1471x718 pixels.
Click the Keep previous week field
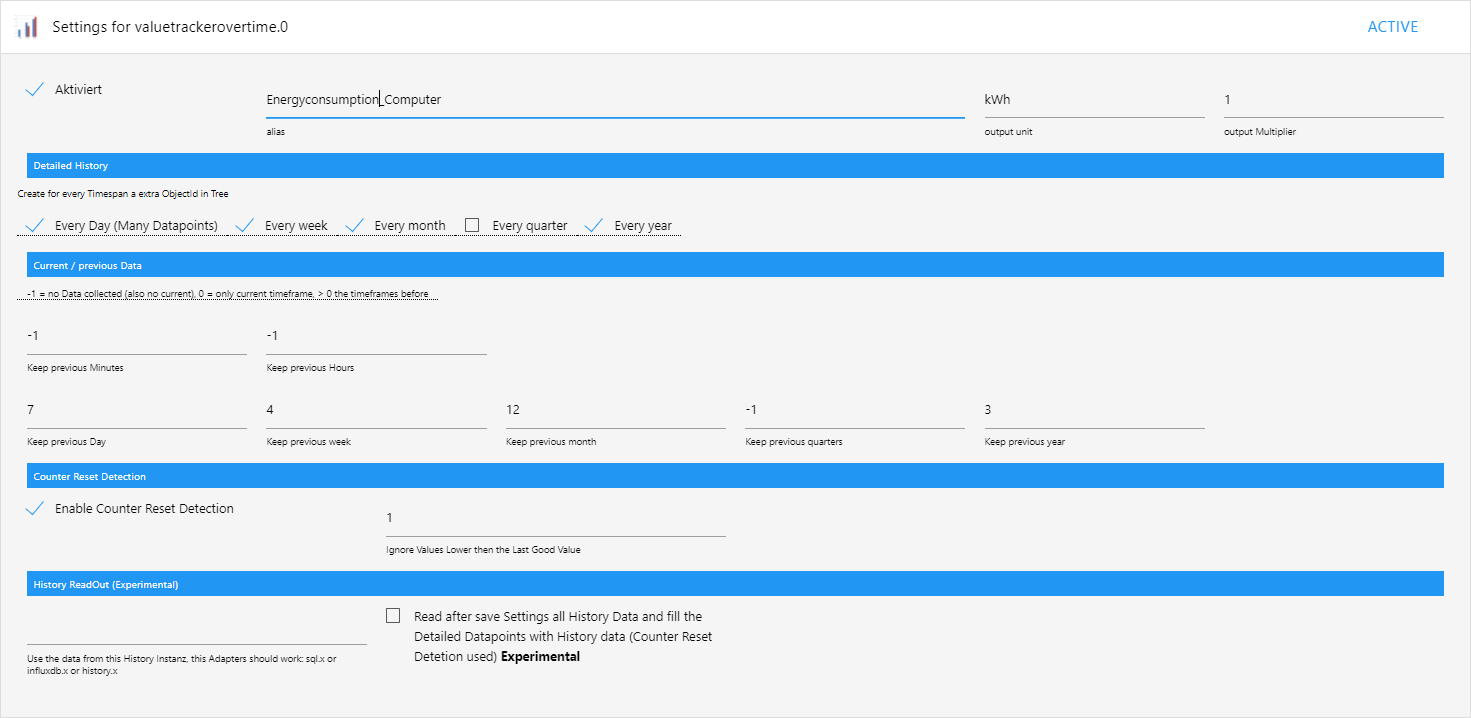click(x=376, y=410)
